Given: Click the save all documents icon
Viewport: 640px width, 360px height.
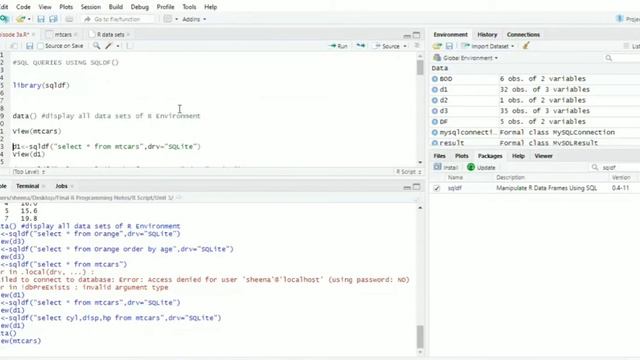Looking at the screenshot, I should [53, 19].
